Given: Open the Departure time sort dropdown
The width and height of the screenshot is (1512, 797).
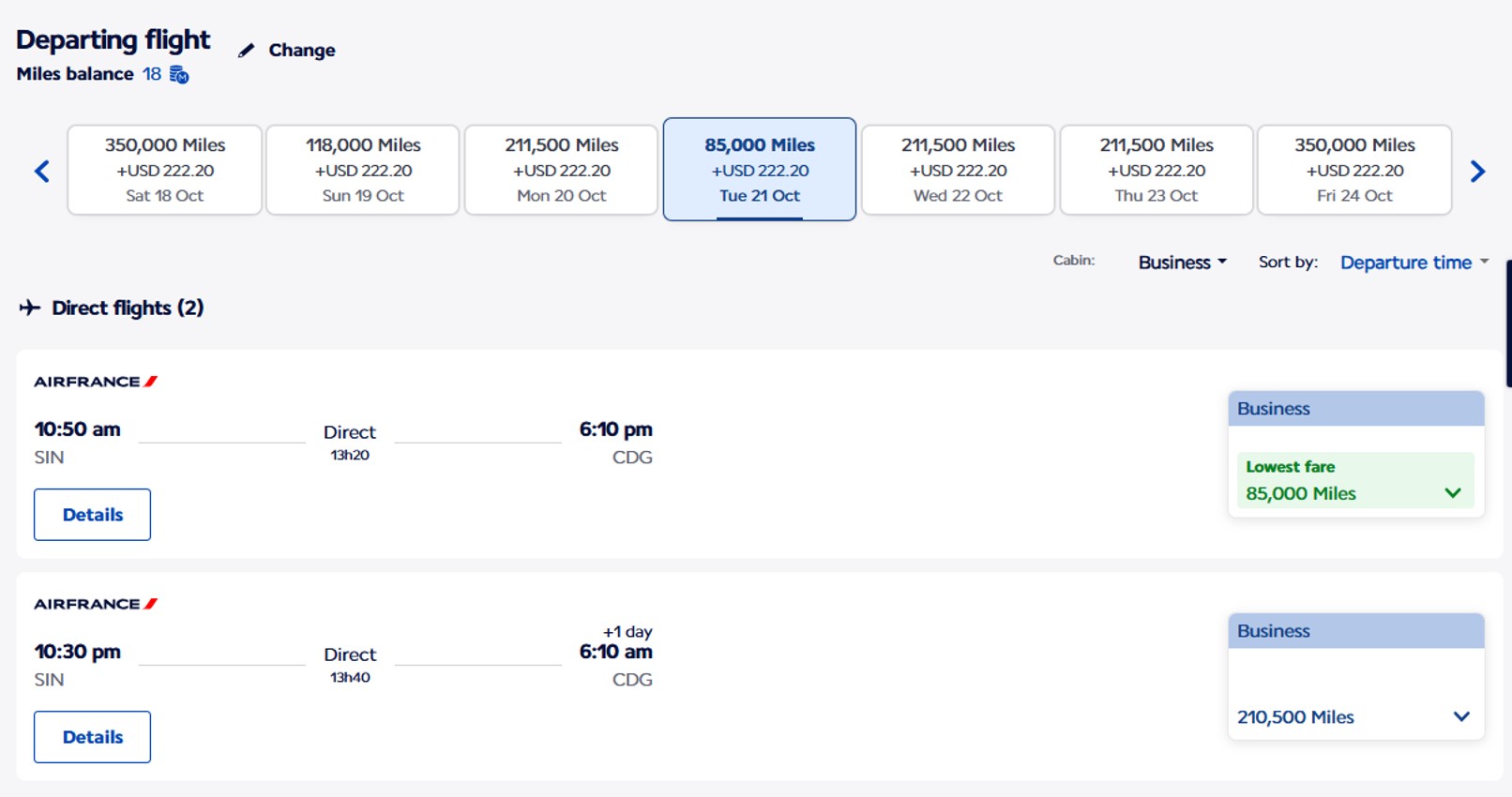Looking at the screenshot, I should click(1414, 263).
